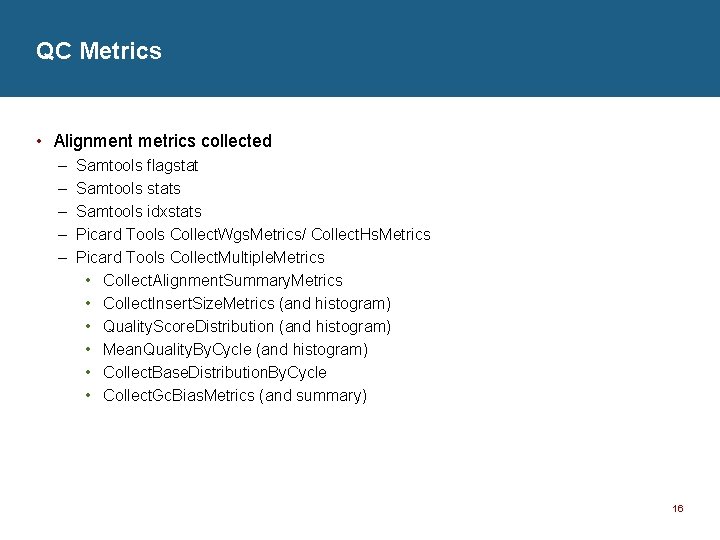This screenshot has height=540, width=720.
Task: Select the Alignment metrics collected heading
Action: point(163,141)
